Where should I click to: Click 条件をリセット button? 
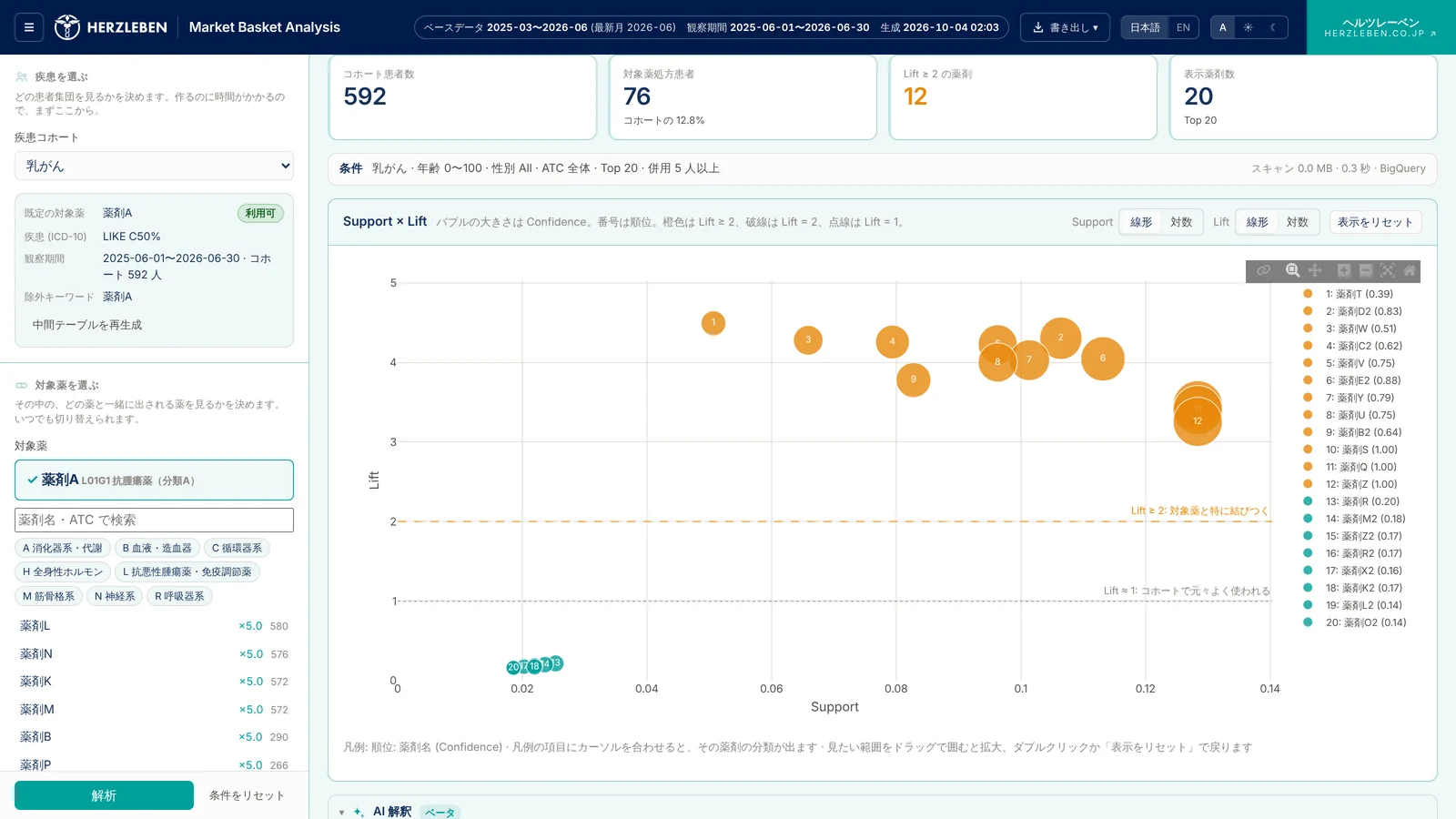point(247,795)
